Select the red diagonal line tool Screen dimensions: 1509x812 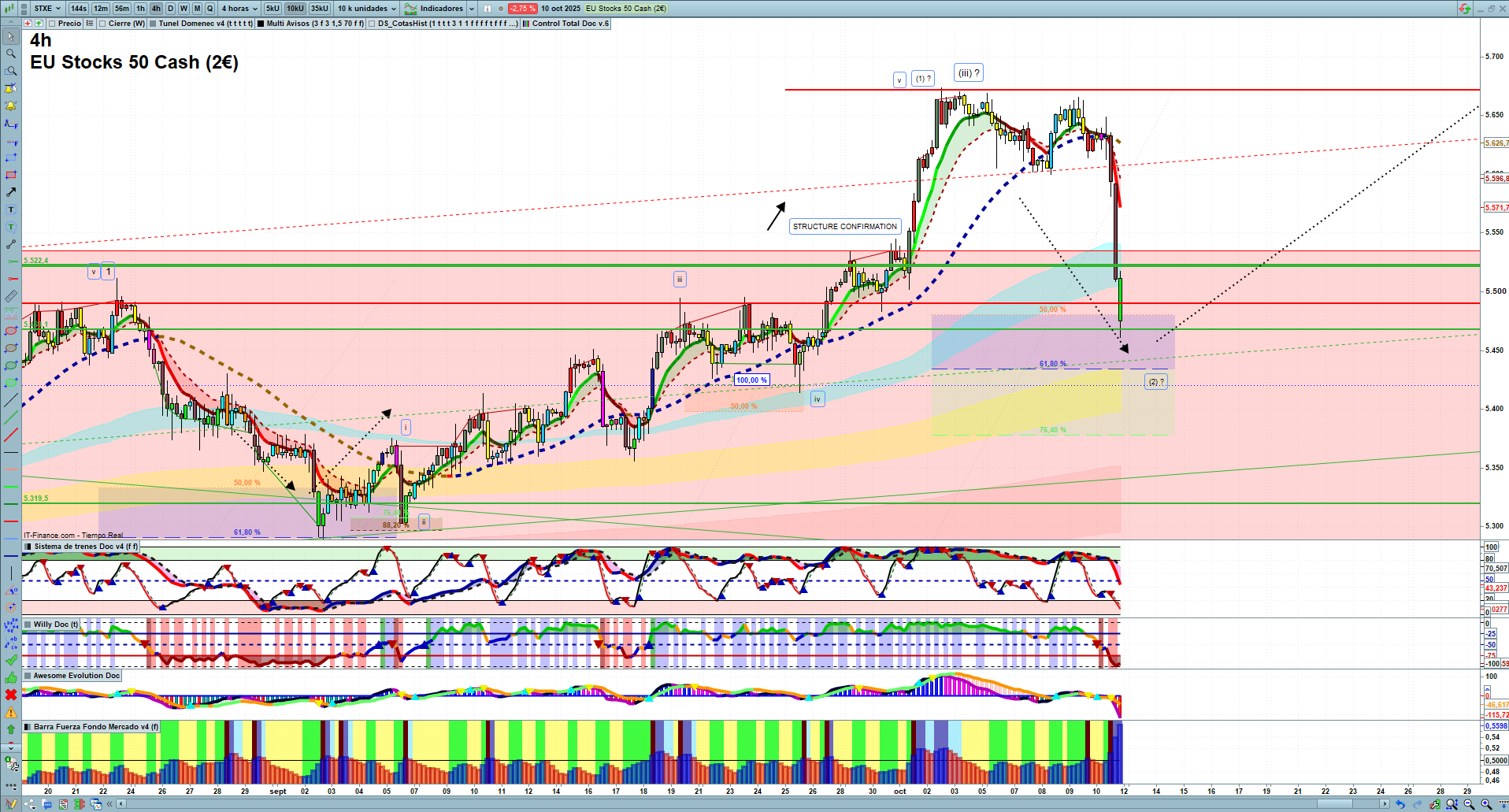11,435
